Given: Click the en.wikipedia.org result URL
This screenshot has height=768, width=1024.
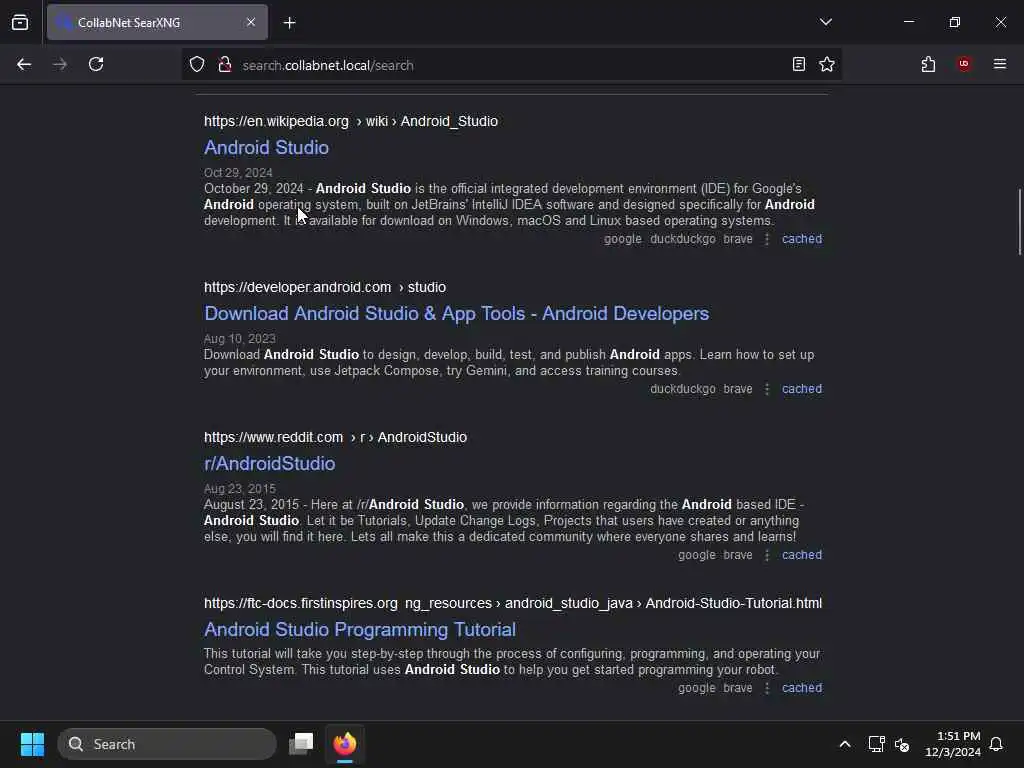Looking at the screenshot, I should pos(351,121).
